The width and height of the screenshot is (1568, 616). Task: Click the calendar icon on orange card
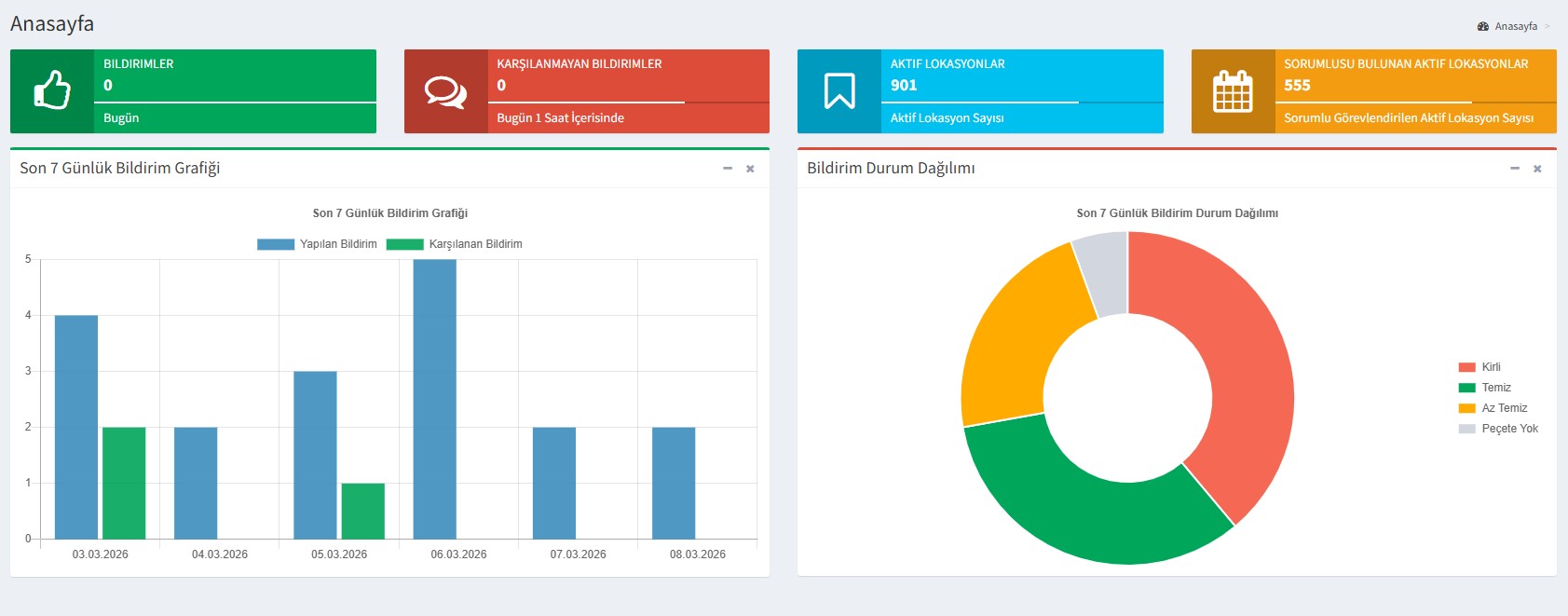(1233, 91)
